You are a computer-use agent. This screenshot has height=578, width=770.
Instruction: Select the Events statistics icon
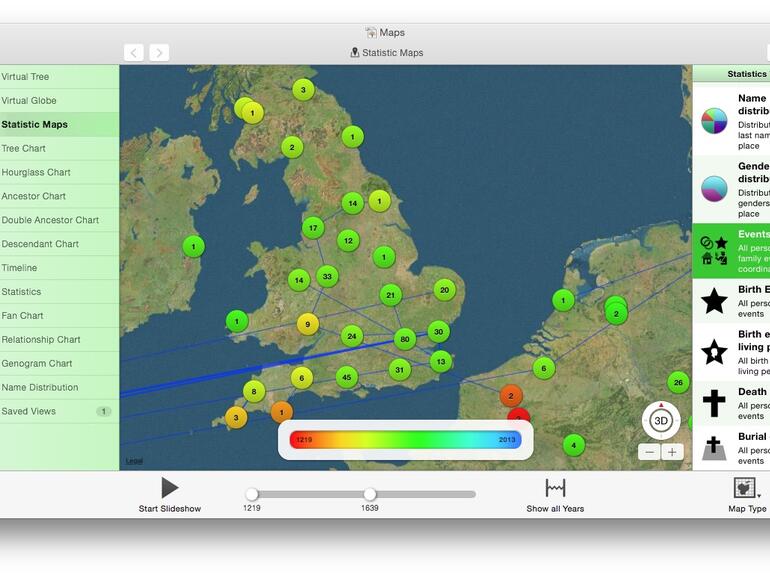pyautogui.click(x=714, y=250)
